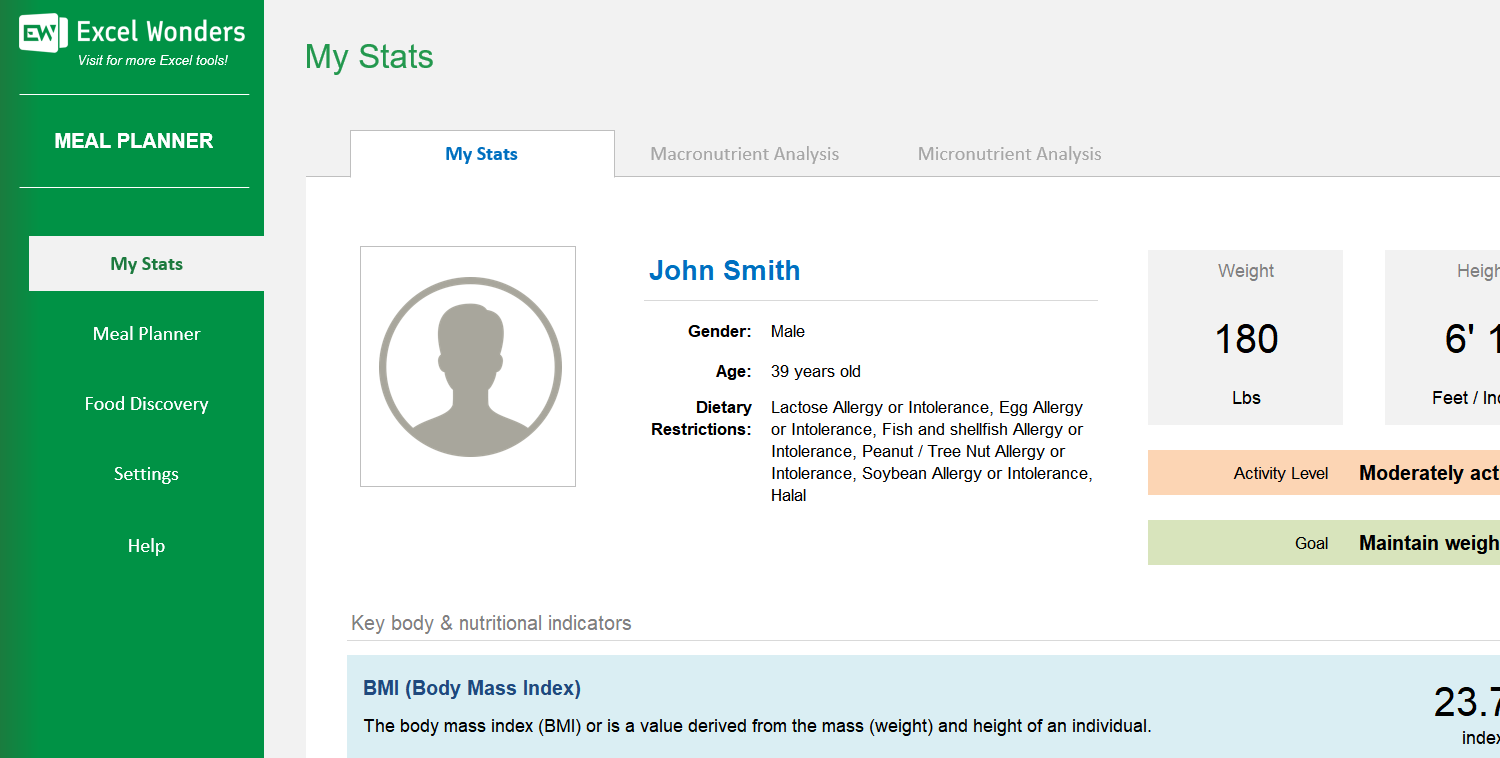Open Meal Planner from the sidebar
Image resolution: width=1500 pixels, height=758 pixels.
146,334
